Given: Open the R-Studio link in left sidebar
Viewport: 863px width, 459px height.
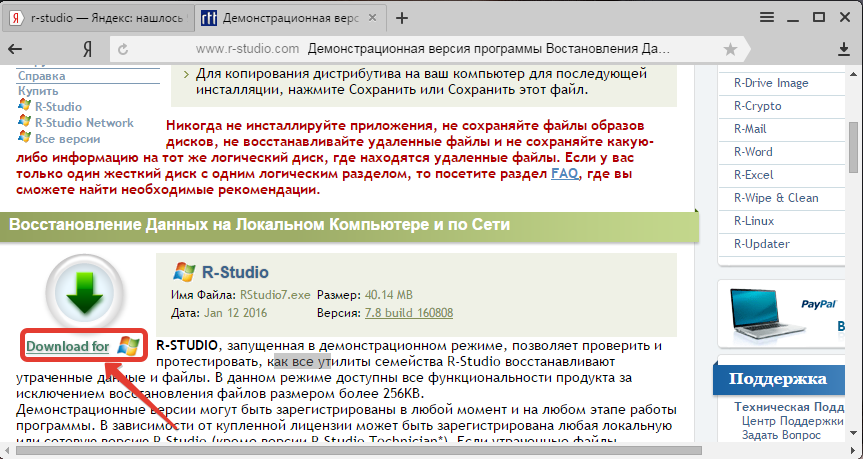Looking at the screenshot, I should click(58, 107).
